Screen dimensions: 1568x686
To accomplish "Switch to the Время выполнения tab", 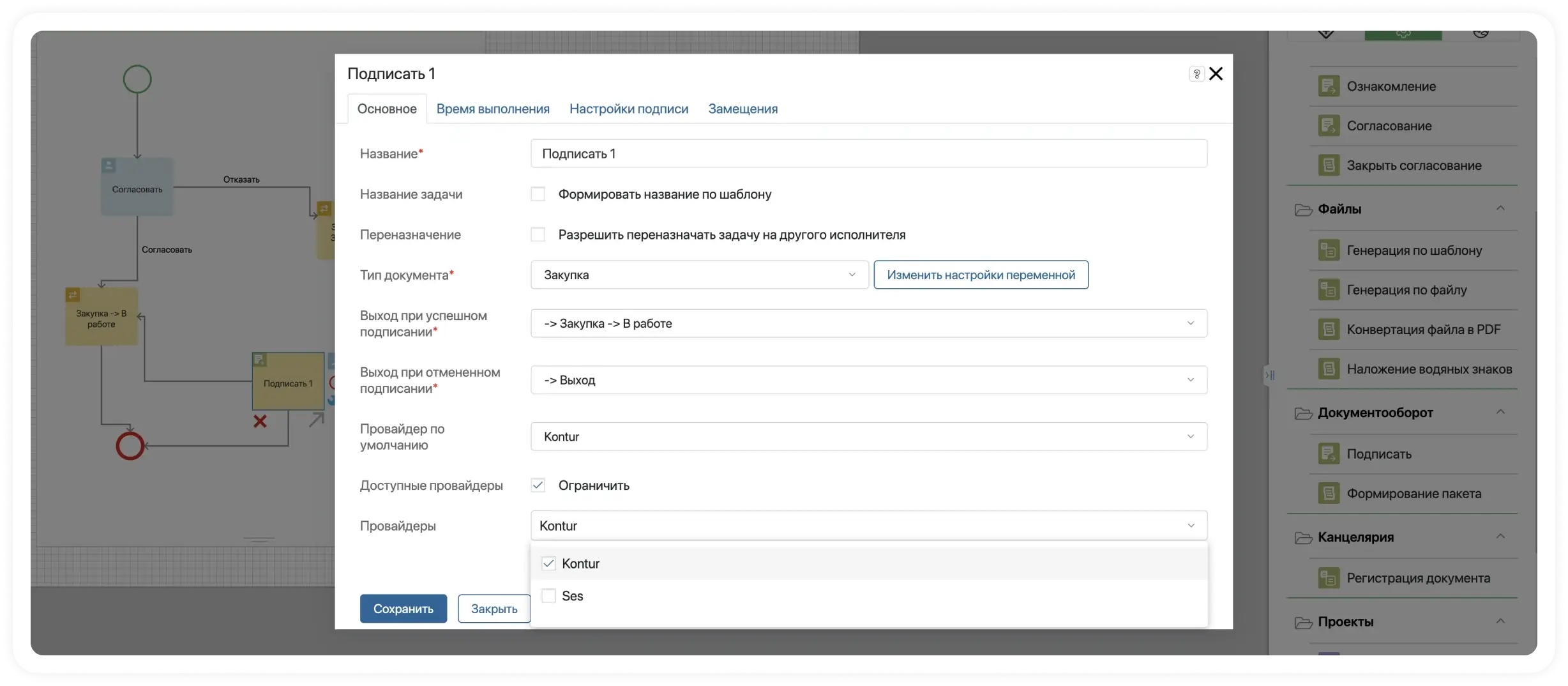I will pos(492,109).
